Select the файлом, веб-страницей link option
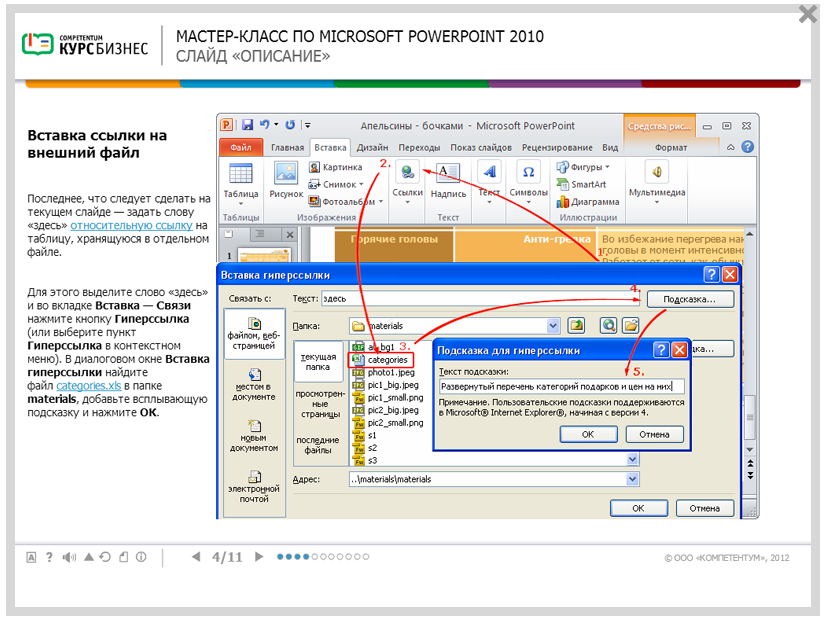828x626 pixels. click(x=254, y=334)
